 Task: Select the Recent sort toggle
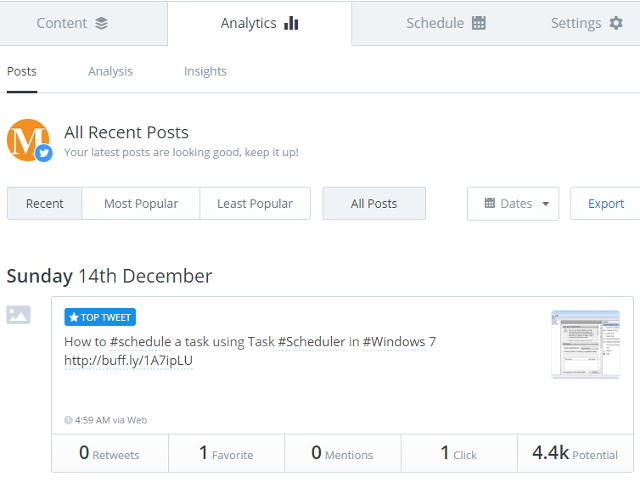click(44, 203)
